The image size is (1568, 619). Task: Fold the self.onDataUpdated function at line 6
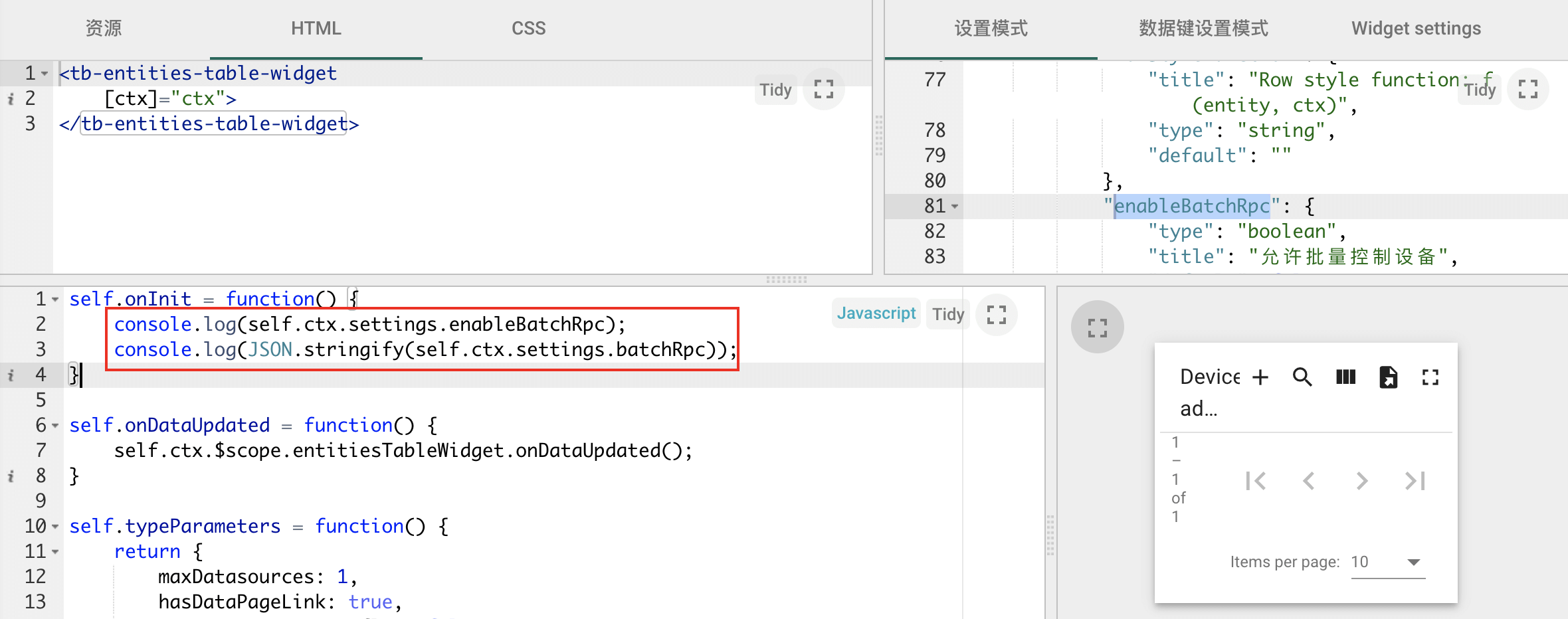[x=55, y=426]
